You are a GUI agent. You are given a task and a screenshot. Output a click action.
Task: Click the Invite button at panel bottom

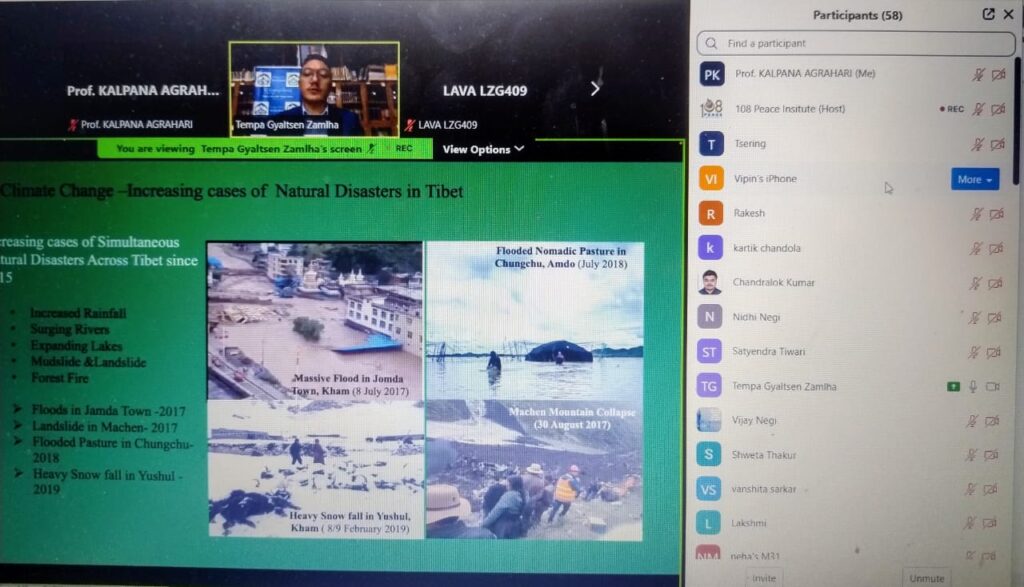(764, 578)
